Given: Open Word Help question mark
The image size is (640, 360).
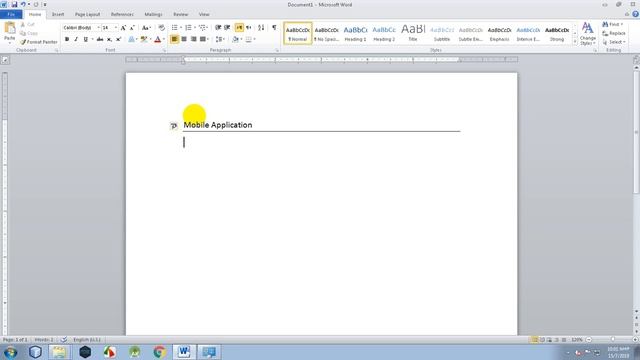Looking at the screenshot, I should tap(635, 14).
